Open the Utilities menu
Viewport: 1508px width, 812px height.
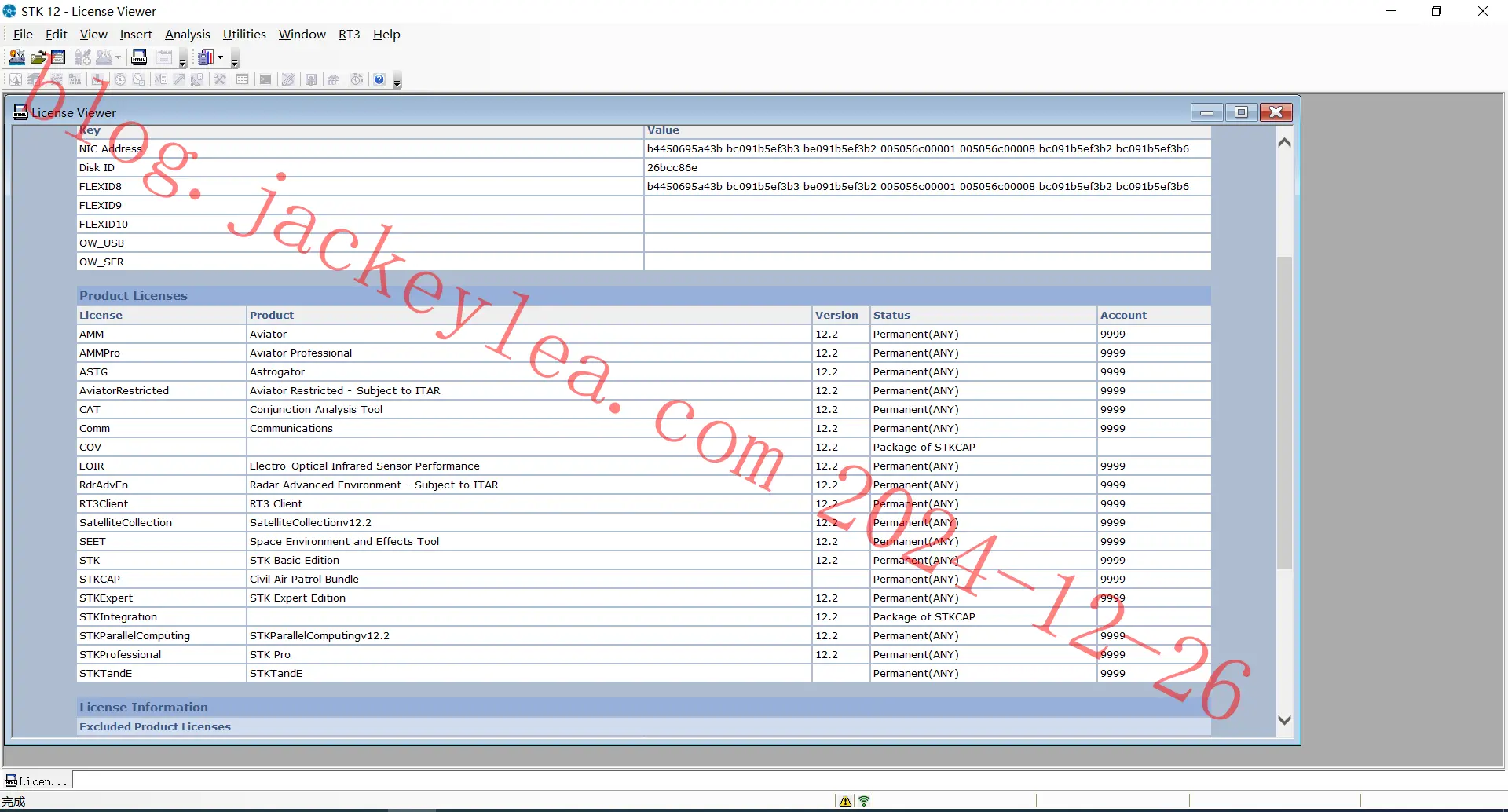coord(244,35)
